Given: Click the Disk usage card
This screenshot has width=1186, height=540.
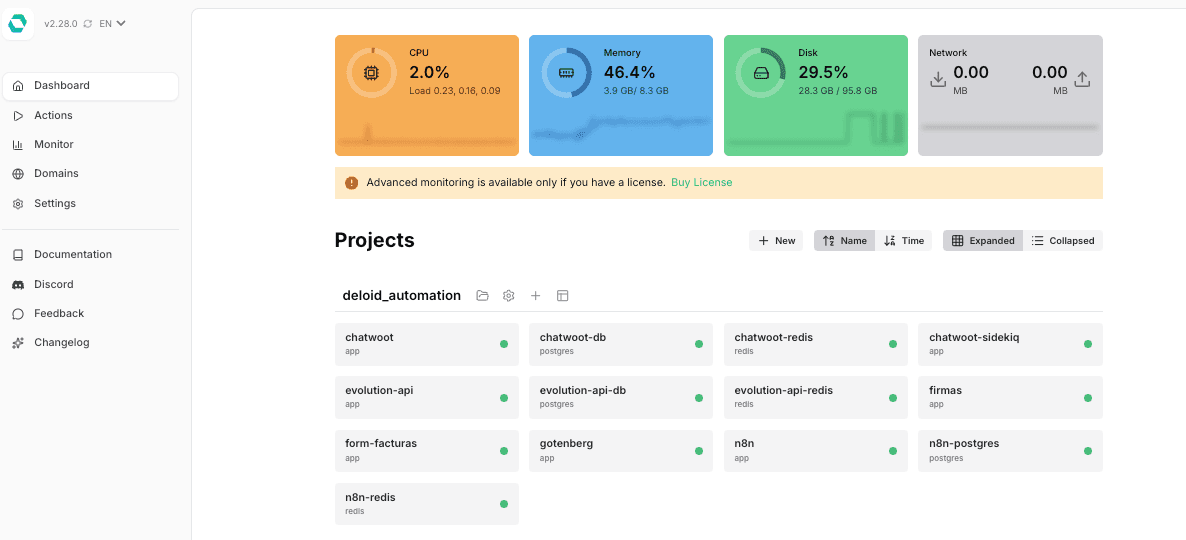Looking at the screenshot, I should click(x=815, y=95).
